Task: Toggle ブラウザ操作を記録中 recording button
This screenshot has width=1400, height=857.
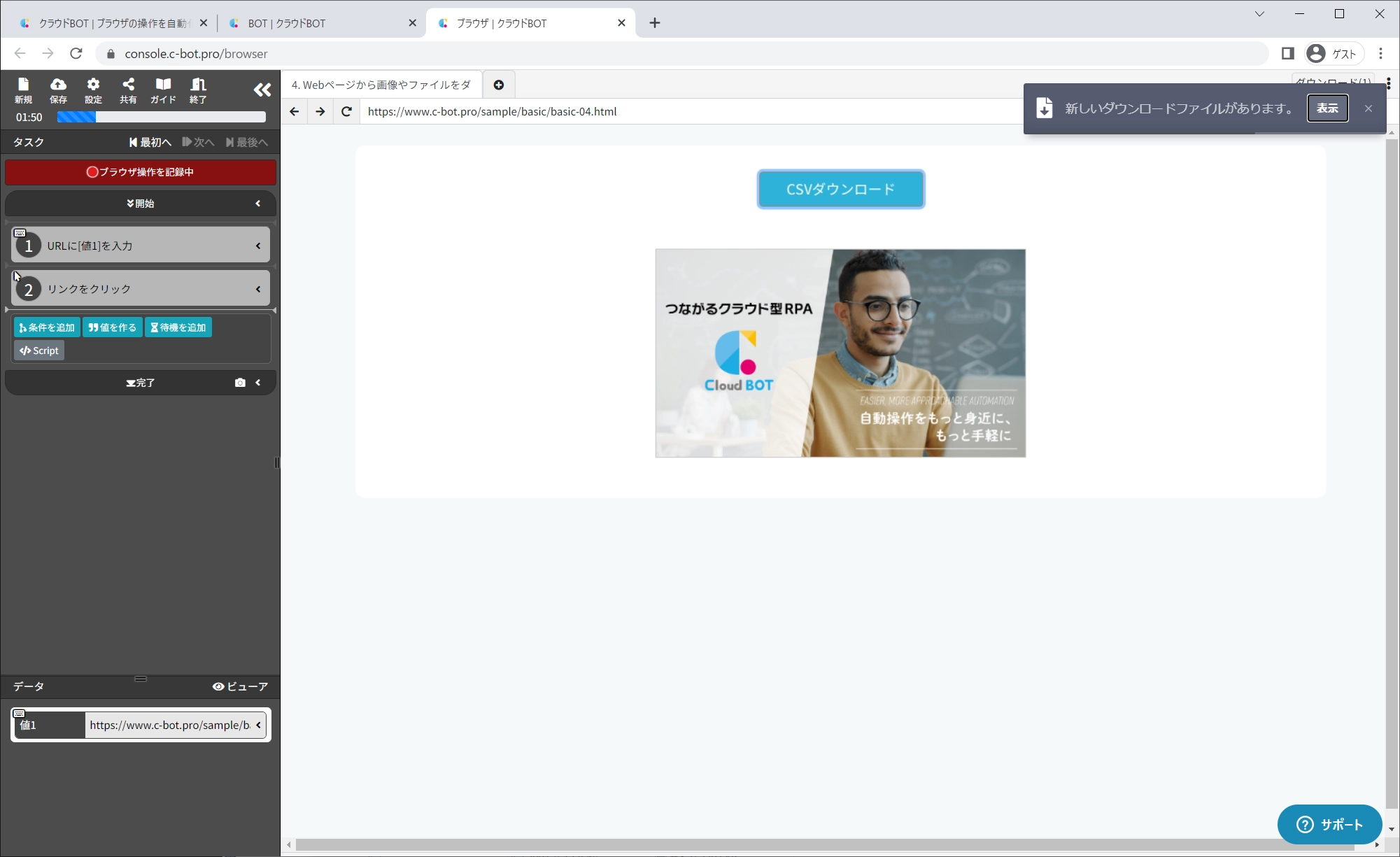Action: [x=141, y=172]
